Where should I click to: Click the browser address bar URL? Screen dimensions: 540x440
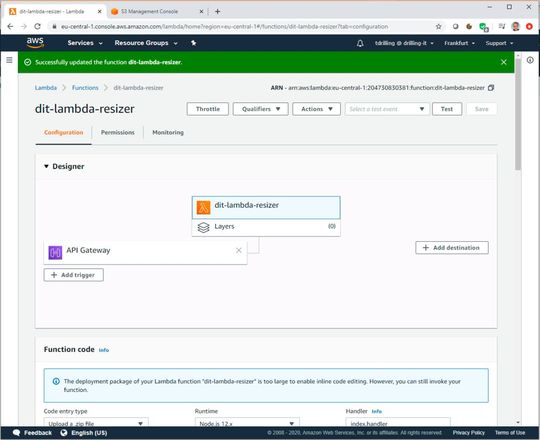tap(225, 27)
